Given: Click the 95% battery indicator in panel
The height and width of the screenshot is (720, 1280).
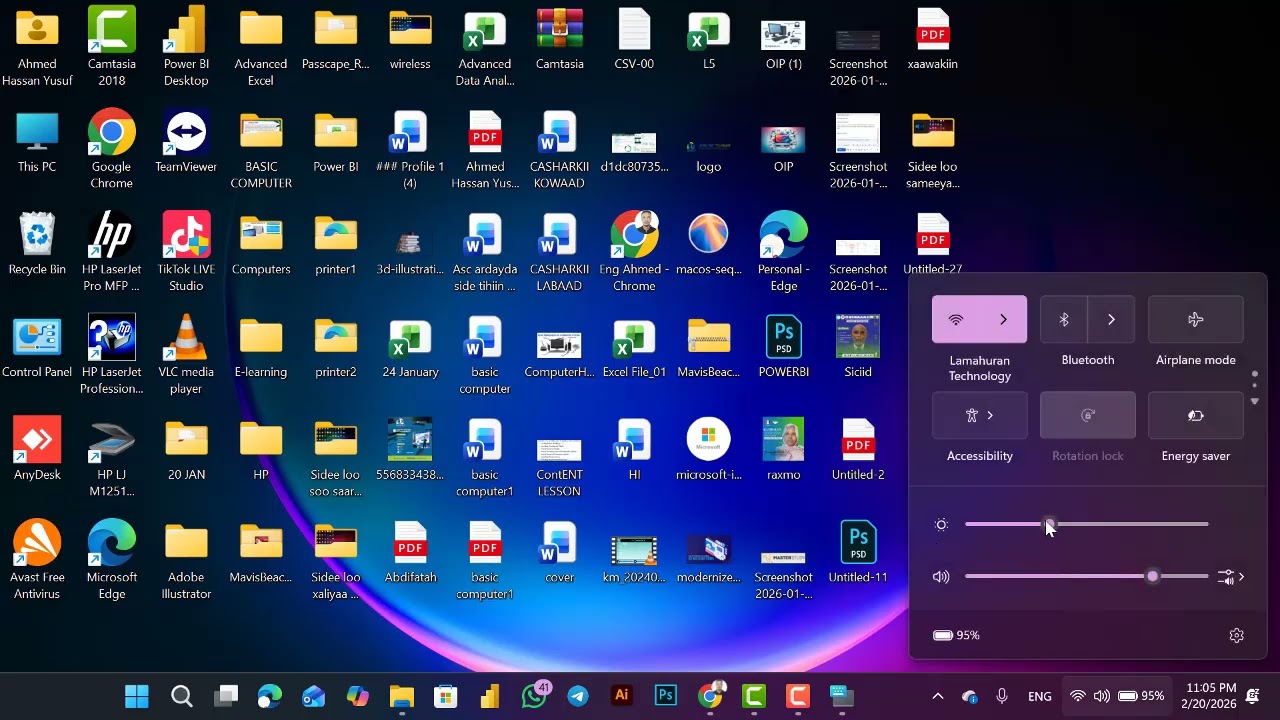Looking at the screenshot, I should [x=956, y=636].
